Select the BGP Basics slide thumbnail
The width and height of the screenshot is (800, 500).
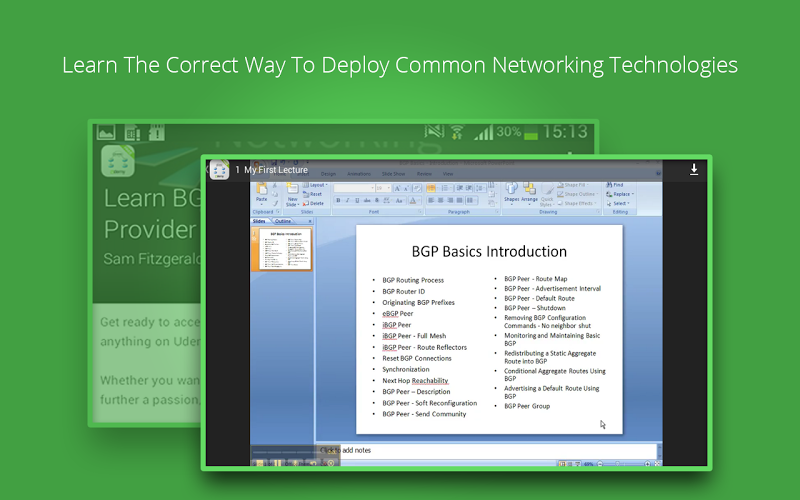click(x=285, y=249)
